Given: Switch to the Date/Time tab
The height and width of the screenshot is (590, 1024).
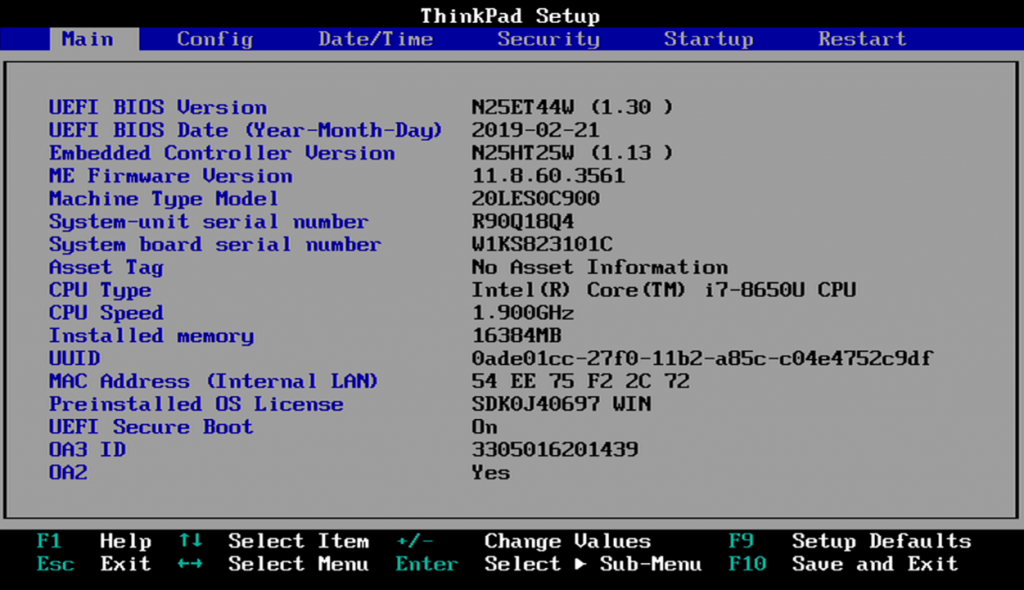Looking at the screenshot, I should 376,39.
